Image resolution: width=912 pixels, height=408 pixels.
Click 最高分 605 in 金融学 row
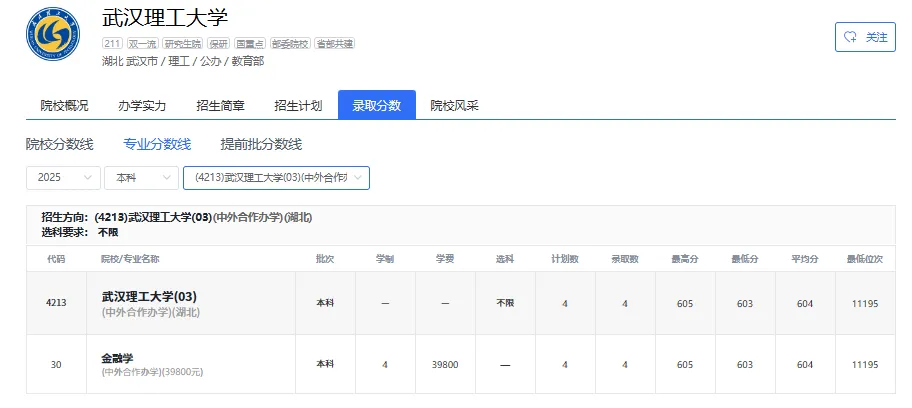(685, 365)
